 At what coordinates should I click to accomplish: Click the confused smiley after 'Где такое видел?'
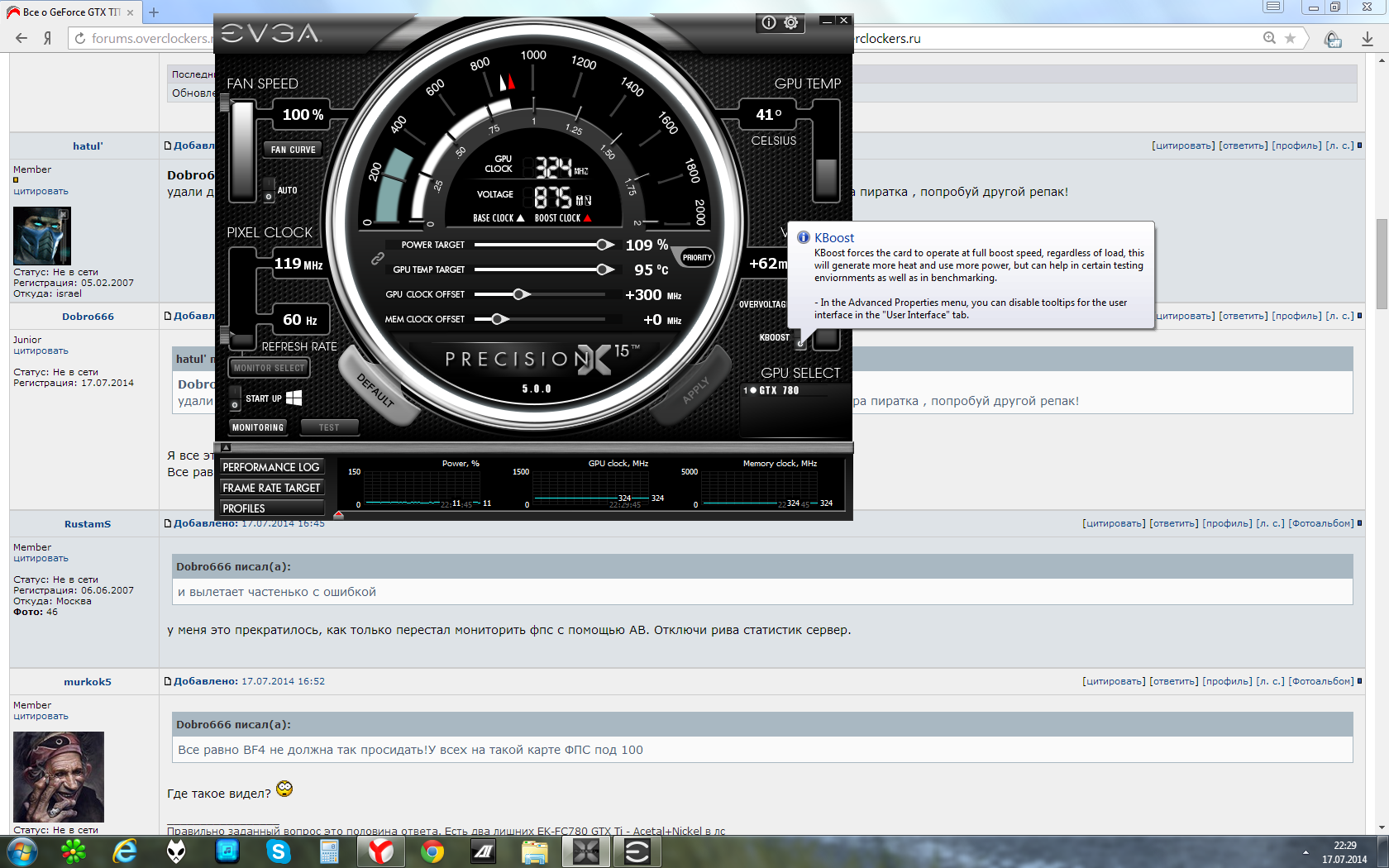(x=284, y=789)
